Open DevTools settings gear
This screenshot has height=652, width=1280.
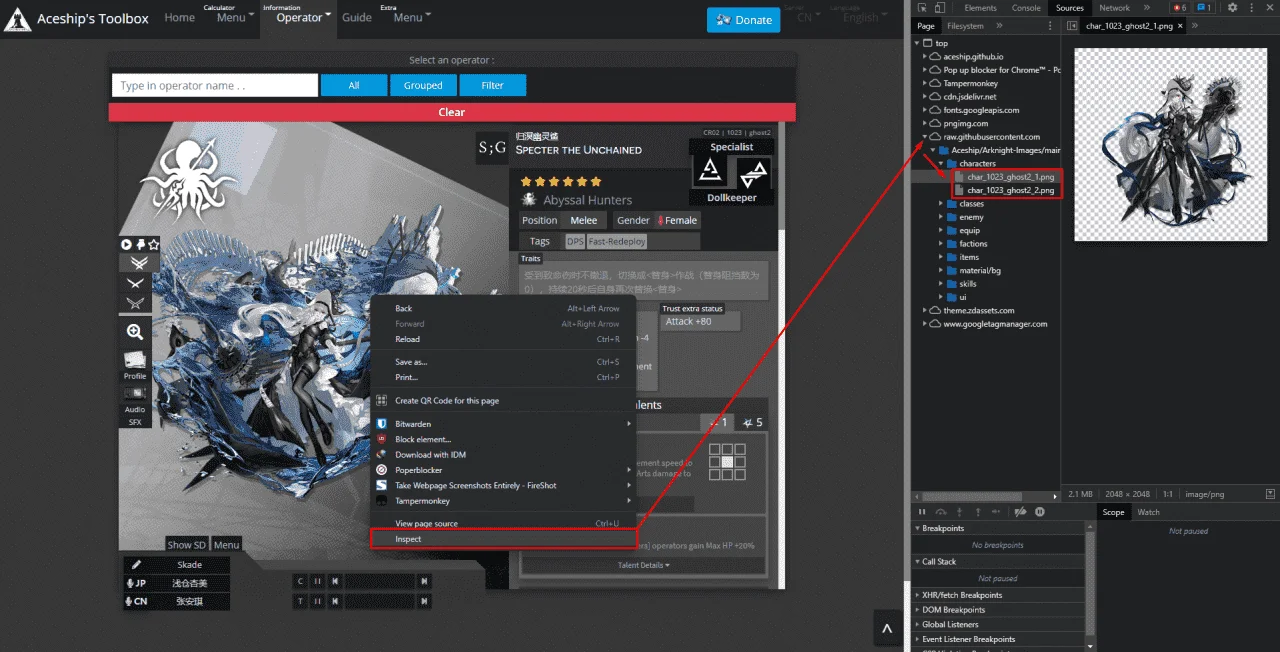(x=1232, y=8)
